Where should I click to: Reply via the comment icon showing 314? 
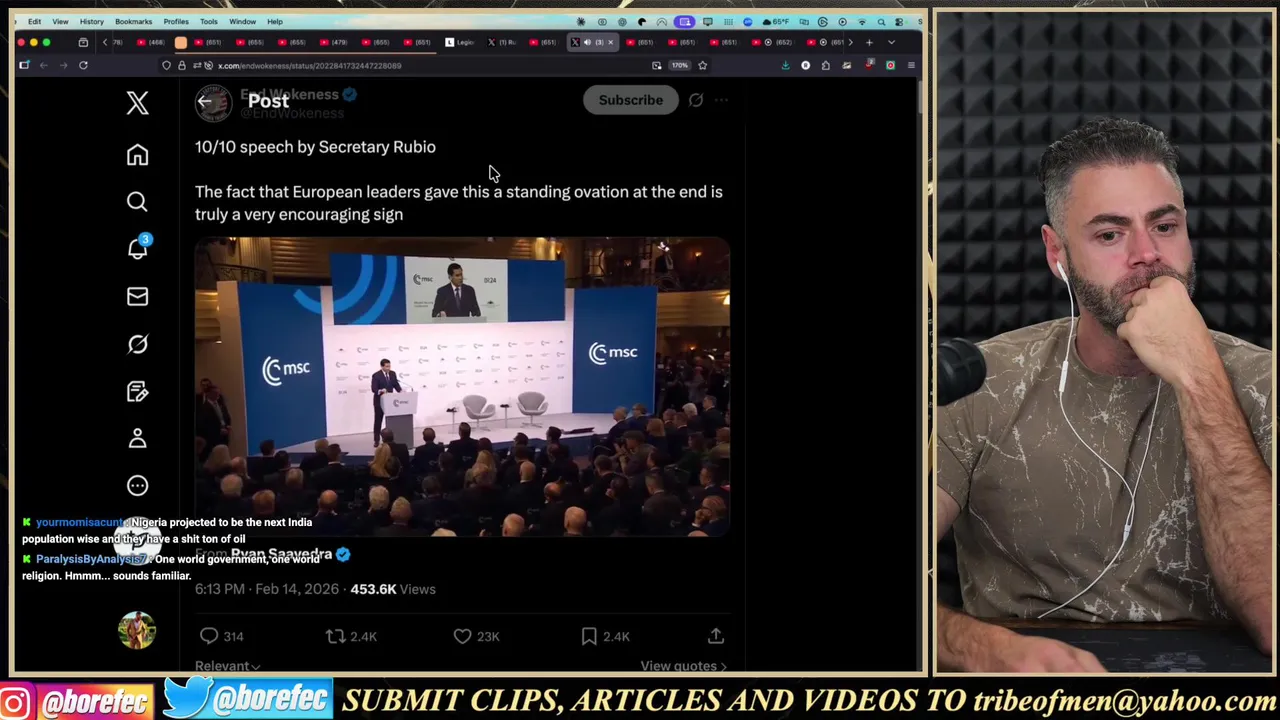tap(221, 636)
